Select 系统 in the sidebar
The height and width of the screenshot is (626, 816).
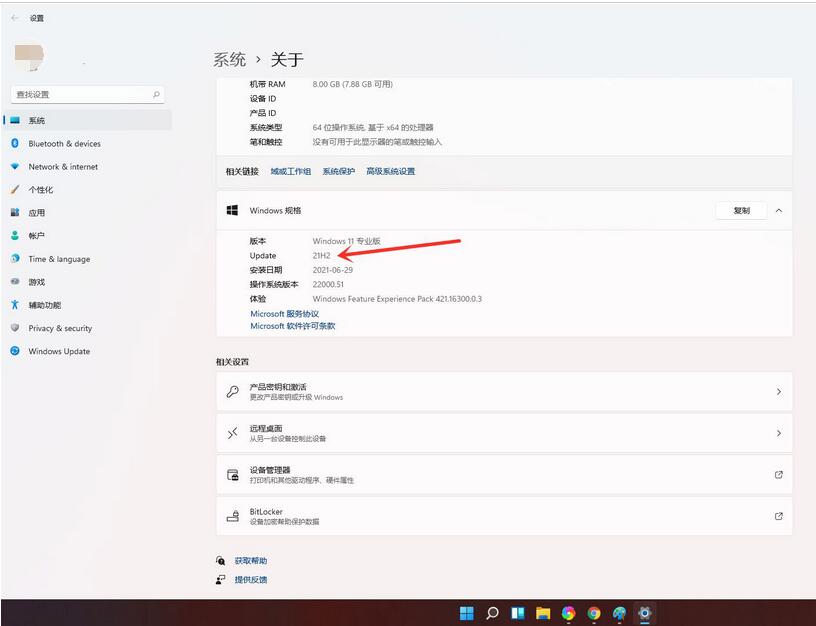(87, 120)
